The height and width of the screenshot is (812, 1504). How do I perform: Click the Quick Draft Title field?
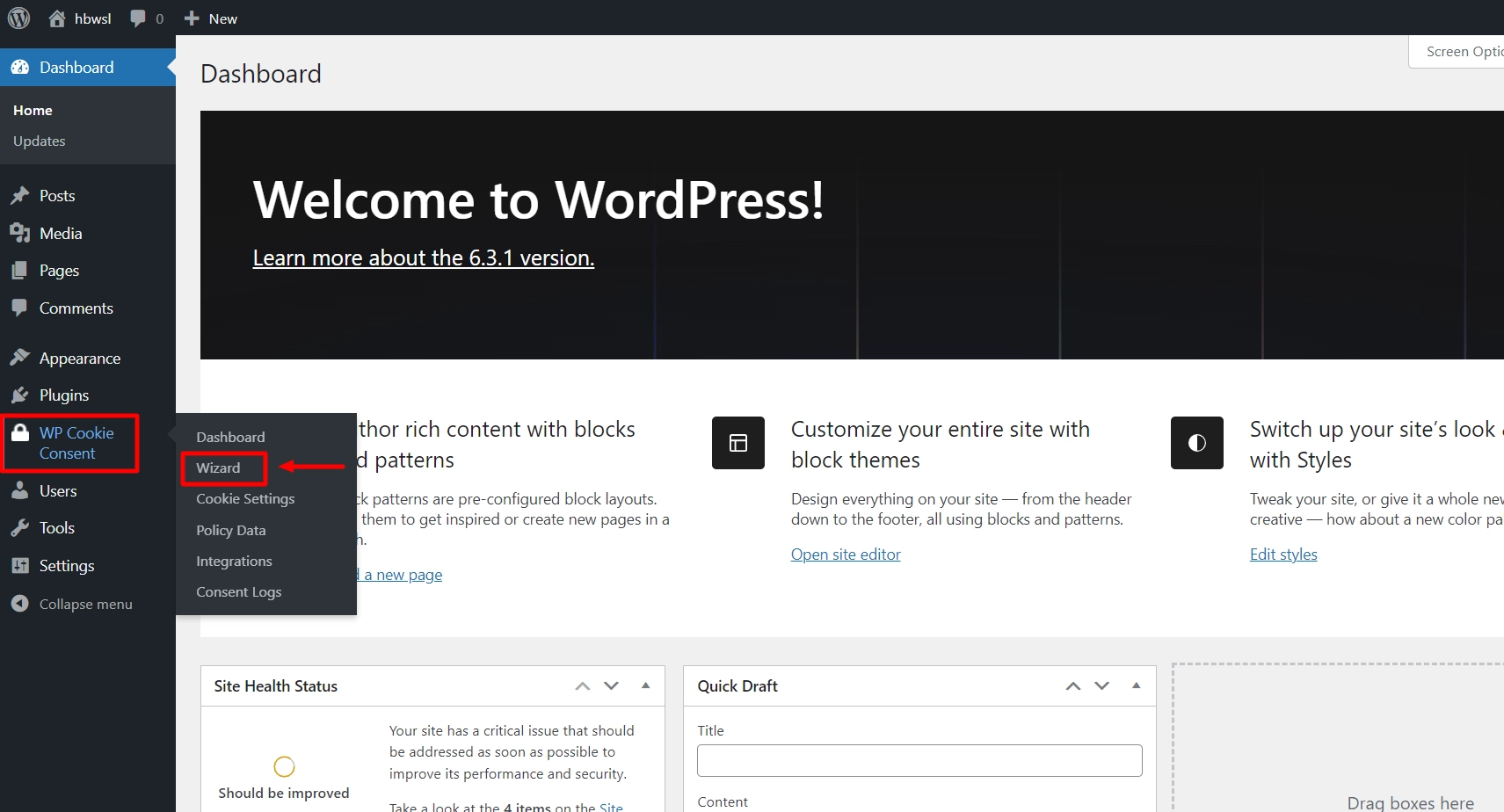click(x=918, y=760)
